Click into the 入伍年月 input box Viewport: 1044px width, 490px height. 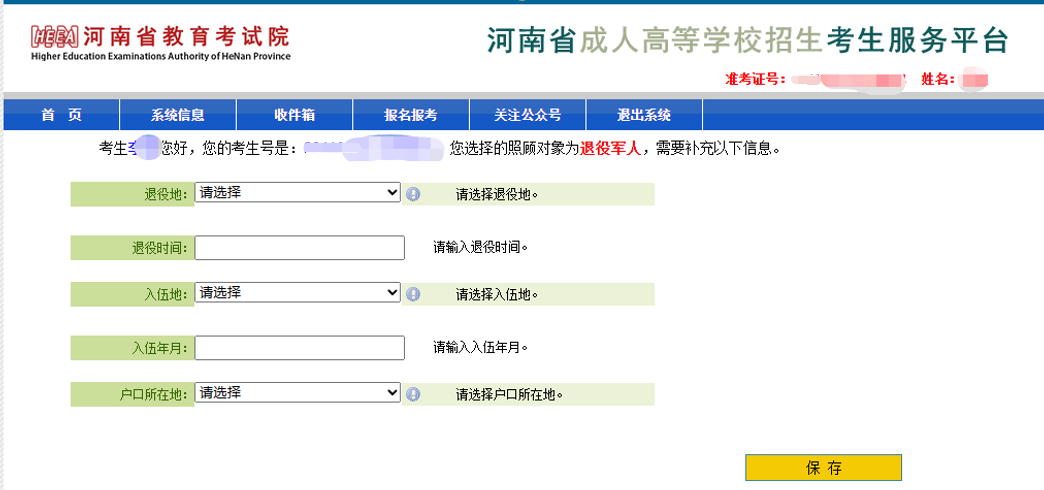click(300, 348)
